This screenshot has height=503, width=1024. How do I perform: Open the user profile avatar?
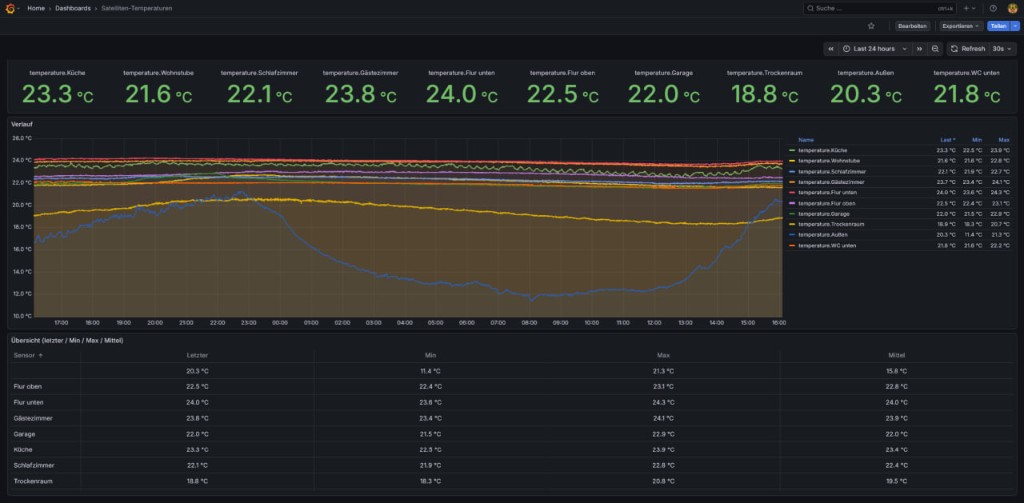(1012, 8)
